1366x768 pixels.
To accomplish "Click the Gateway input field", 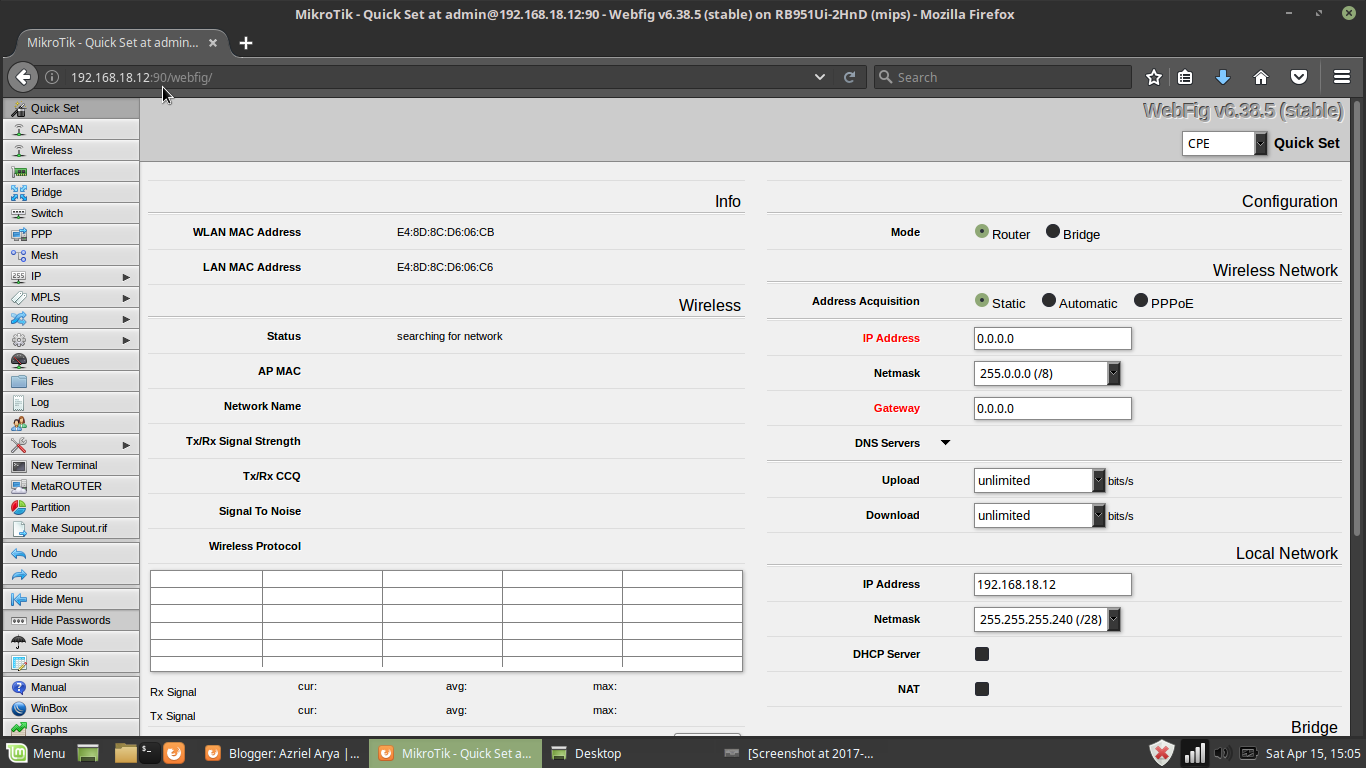I will pos(1053,408).
